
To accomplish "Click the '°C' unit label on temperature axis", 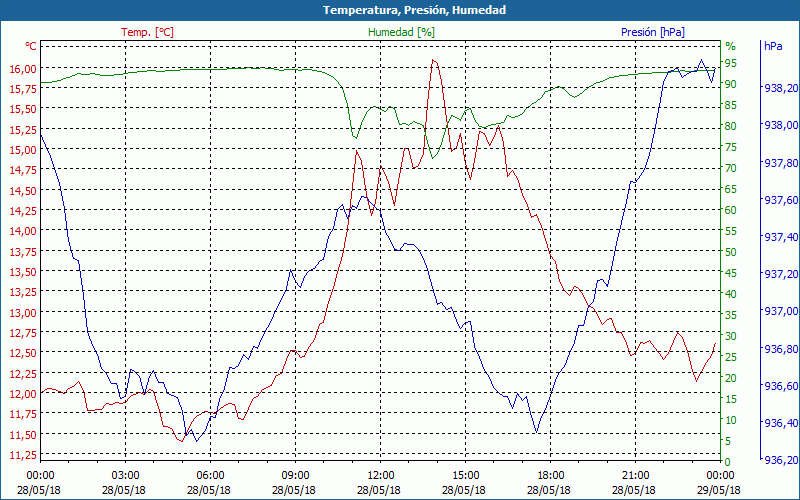I will pyautogui.click(x=31, y=46).
